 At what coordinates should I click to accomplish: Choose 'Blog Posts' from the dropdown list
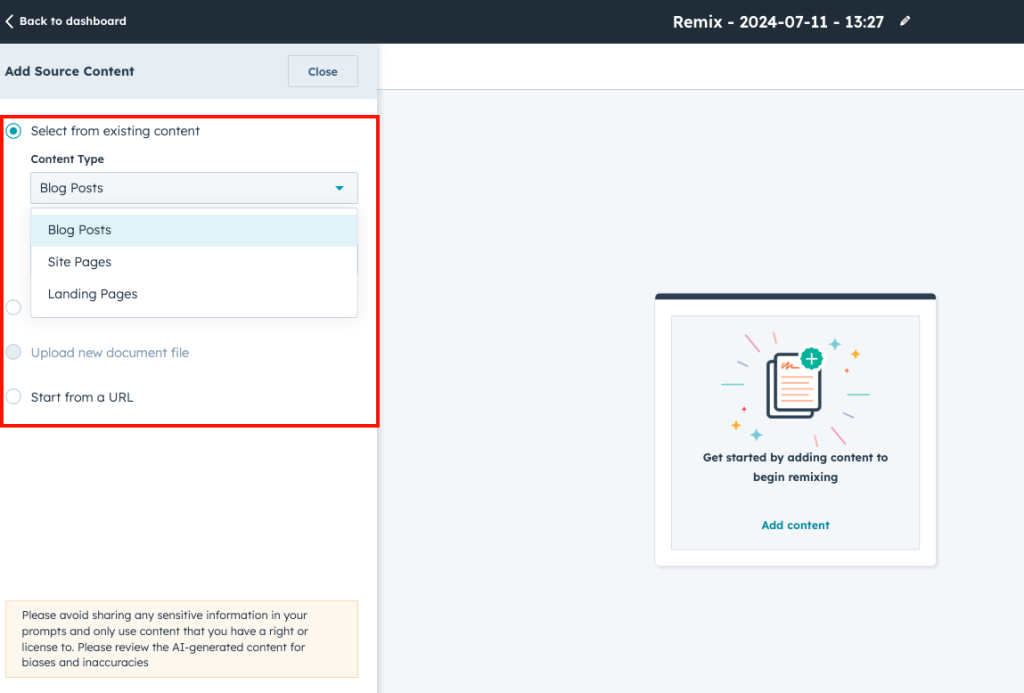80,230
